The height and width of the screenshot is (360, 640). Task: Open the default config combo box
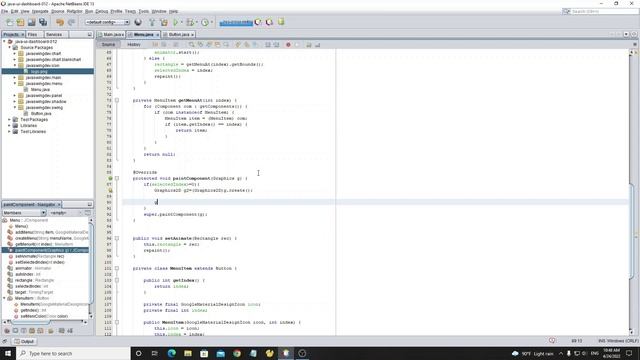pos(107,22)
